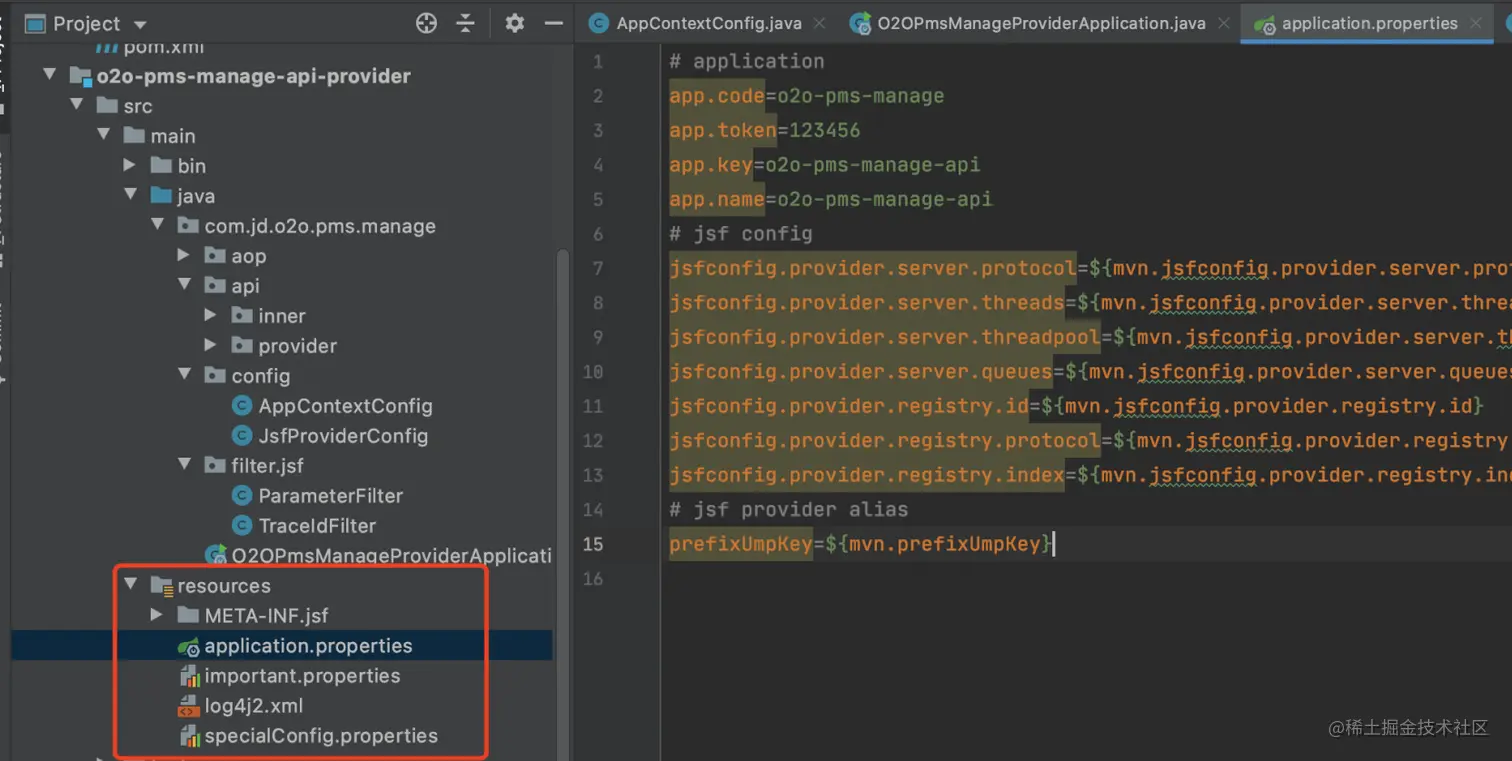Click line number 10 in gutter
This screenshot has height=761, width=1512.
coord(593,372)
